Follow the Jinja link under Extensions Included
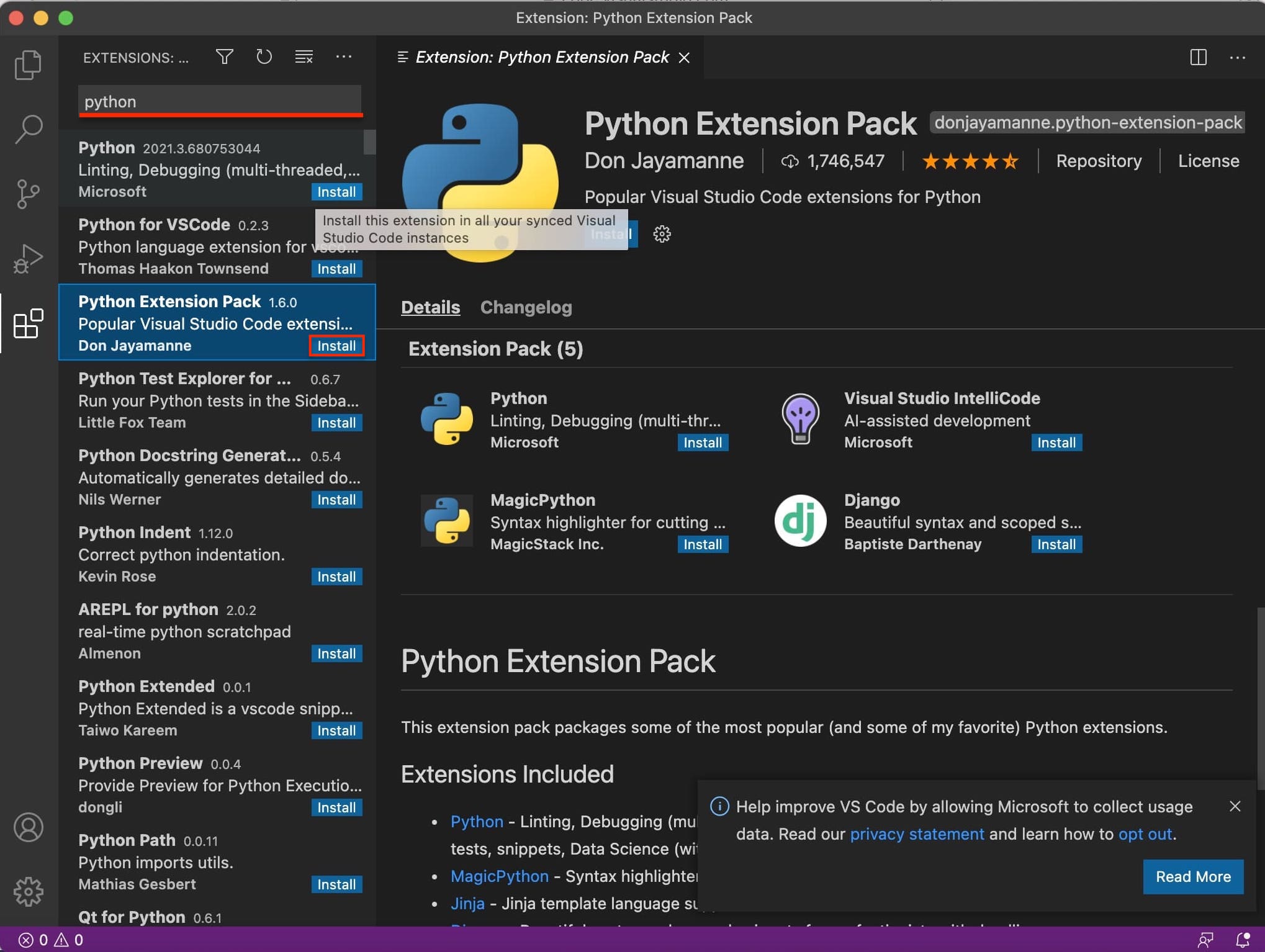Image resolution: width=1265 pixels, height=952 pixels. tap(467, 904)
